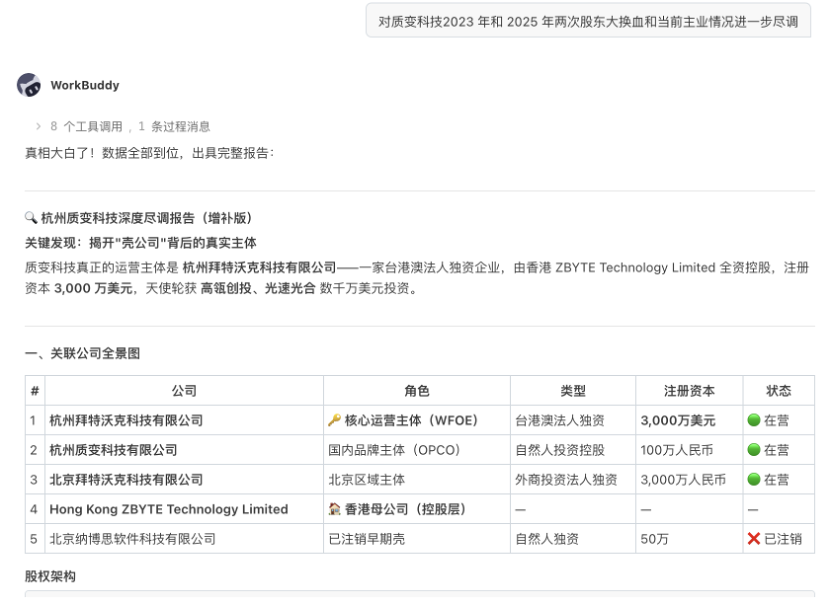This screenshot has height=606, width=832.
Task: Click the red X icon next to 已注销
Action: pos(754,539)
